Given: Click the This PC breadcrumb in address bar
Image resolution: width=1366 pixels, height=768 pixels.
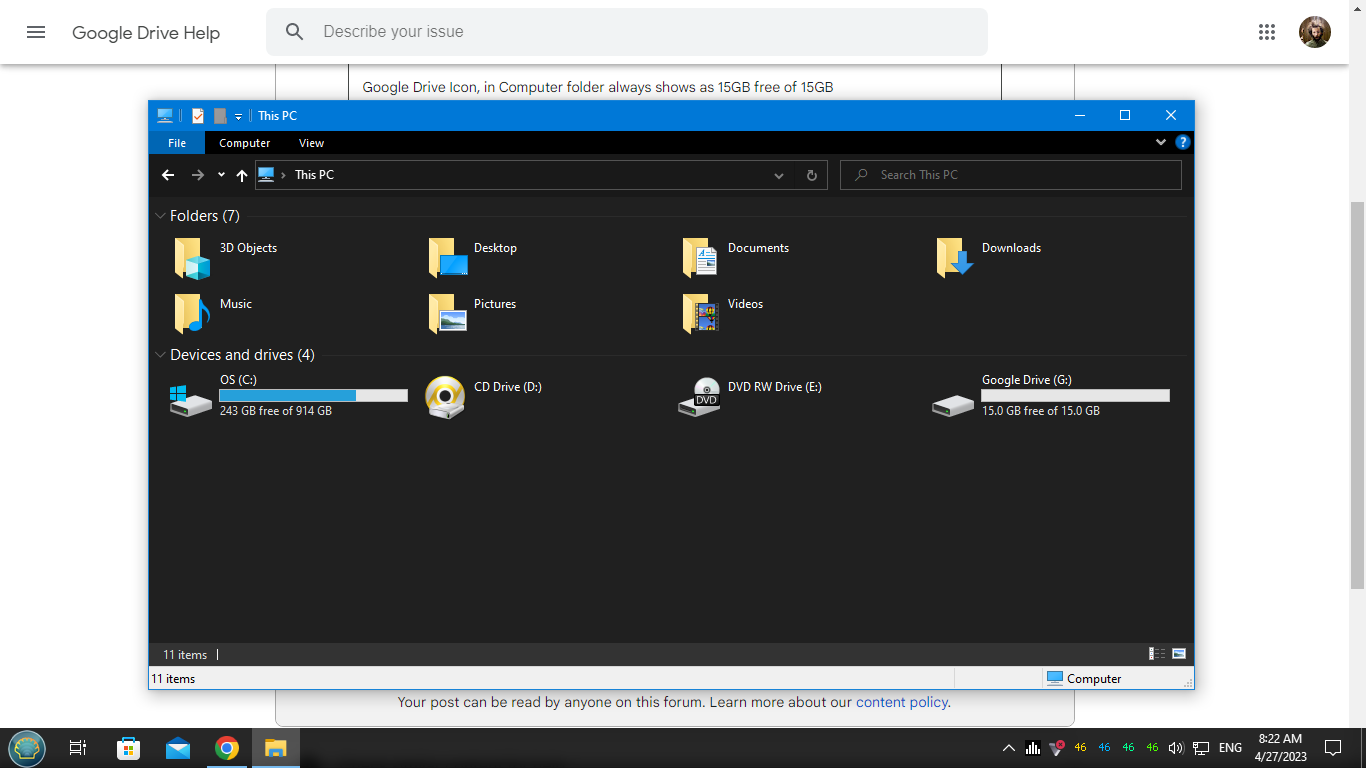Looking at the screenshot, I should point(314,175).
